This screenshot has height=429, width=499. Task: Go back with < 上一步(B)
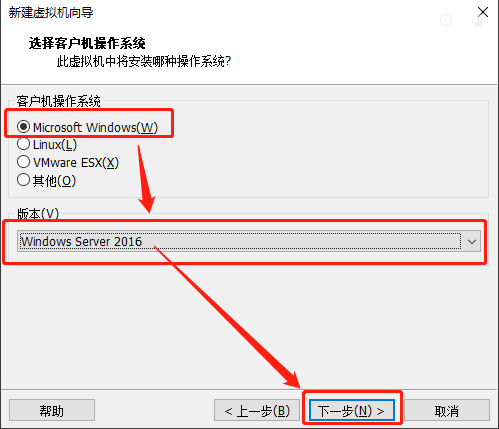pos(257,410)
